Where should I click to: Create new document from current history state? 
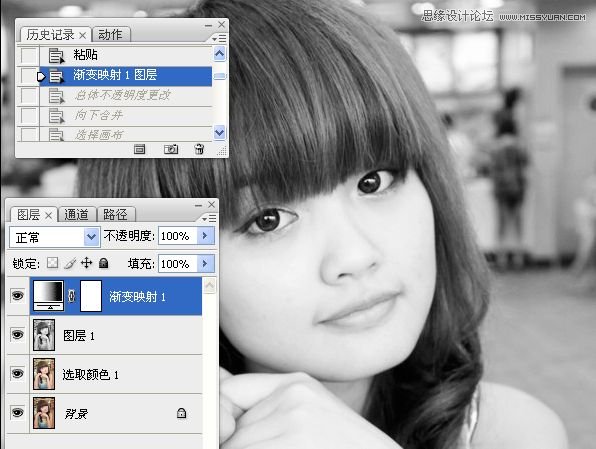139,149
